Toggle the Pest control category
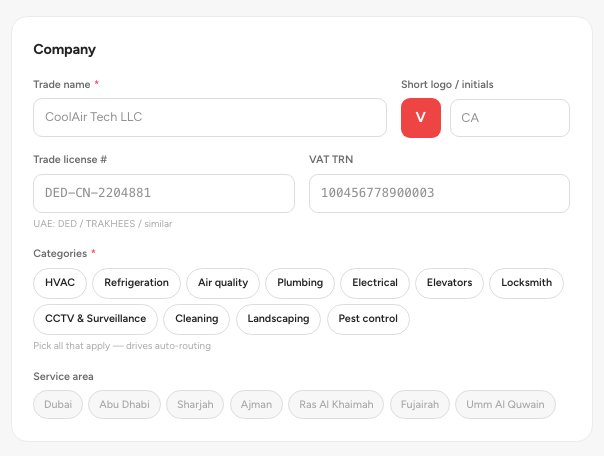The image size is (604, 456). point(368,319)
